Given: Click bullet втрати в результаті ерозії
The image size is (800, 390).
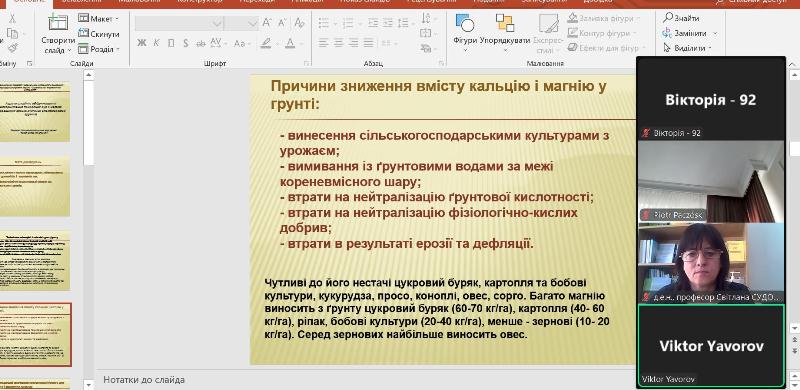Looking at the screenshot, I should (x=406, y=244).
